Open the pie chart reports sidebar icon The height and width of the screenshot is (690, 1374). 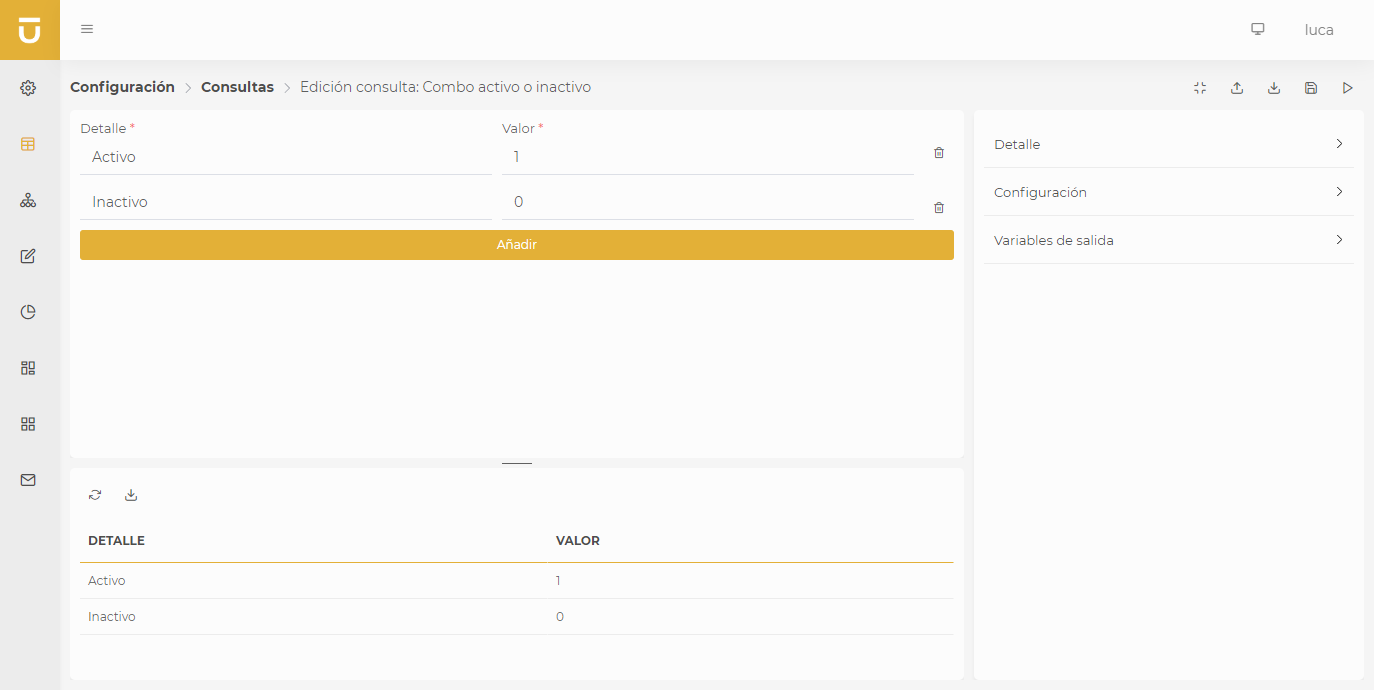[28, 312]
